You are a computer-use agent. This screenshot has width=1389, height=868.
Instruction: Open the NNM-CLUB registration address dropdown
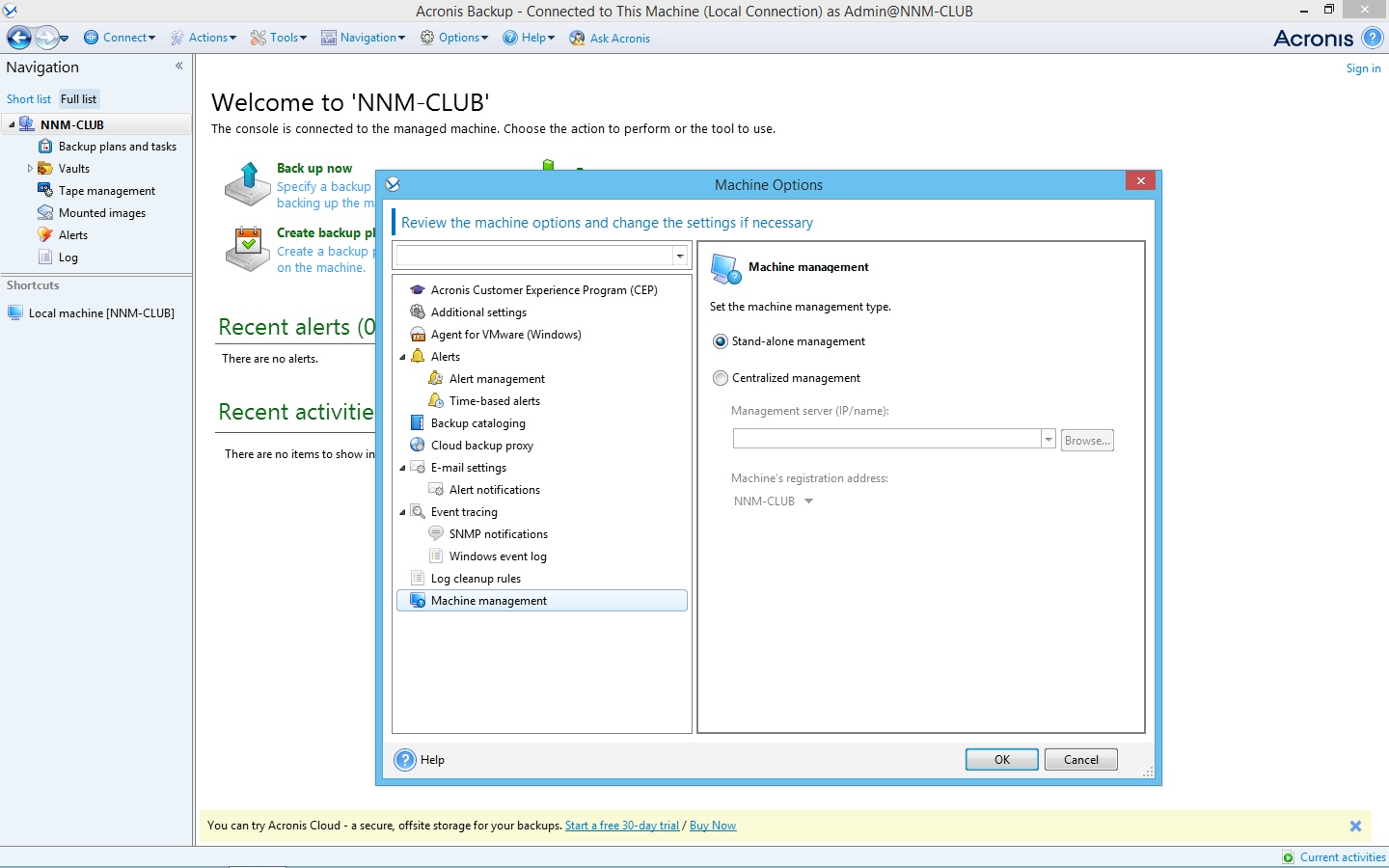808,502
